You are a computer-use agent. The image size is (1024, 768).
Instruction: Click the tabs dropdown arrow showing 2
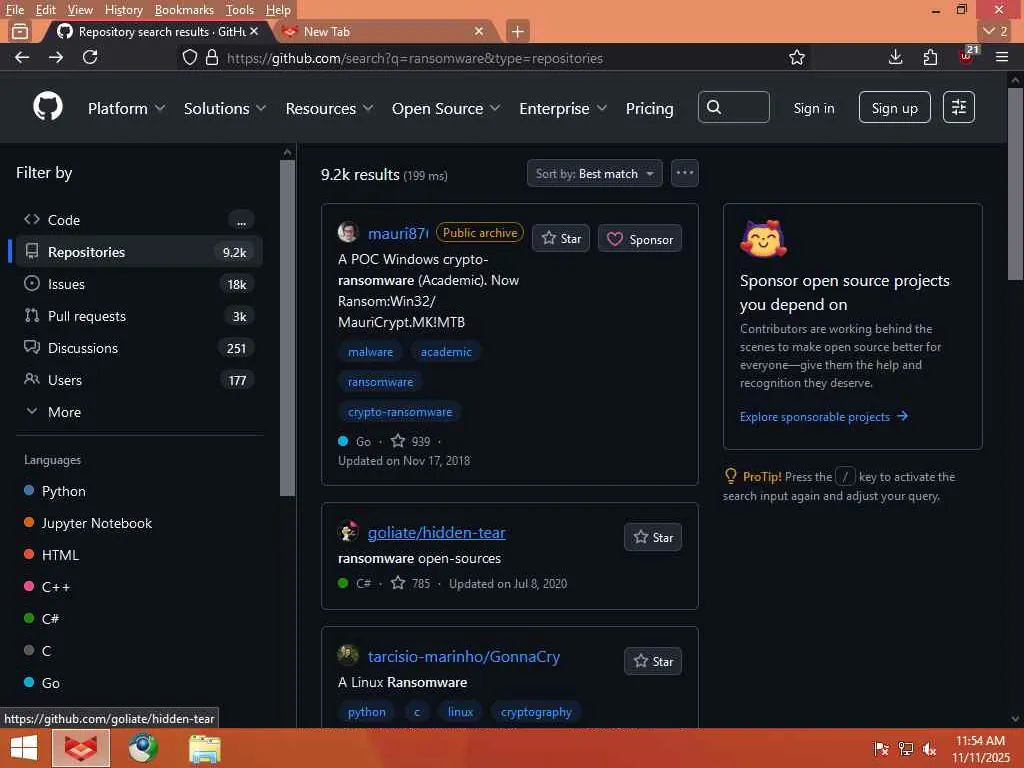pyautogui.click(x=995, y=31)
